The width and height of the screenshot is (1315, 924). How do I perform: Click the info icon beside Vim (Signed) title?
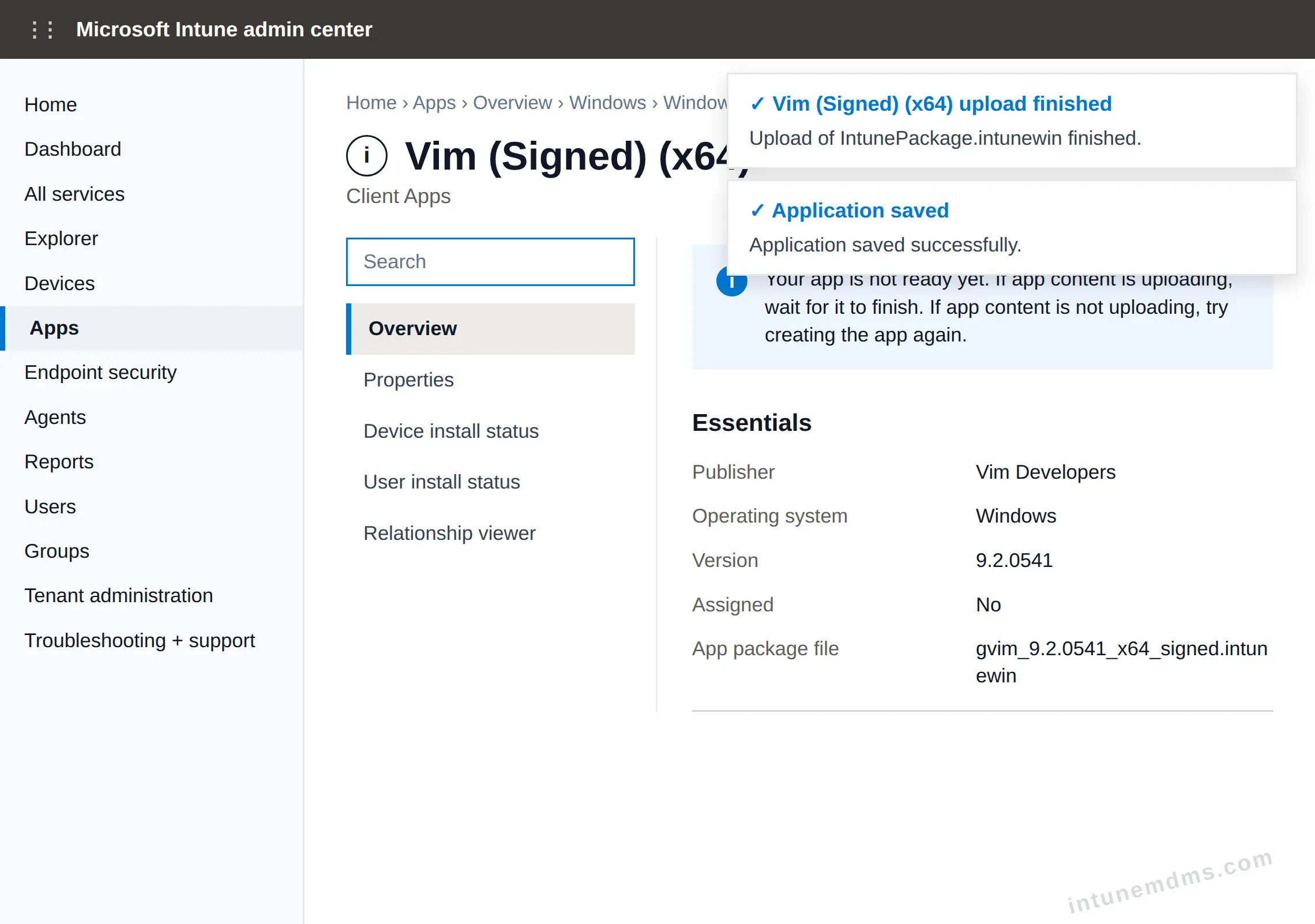366,156
